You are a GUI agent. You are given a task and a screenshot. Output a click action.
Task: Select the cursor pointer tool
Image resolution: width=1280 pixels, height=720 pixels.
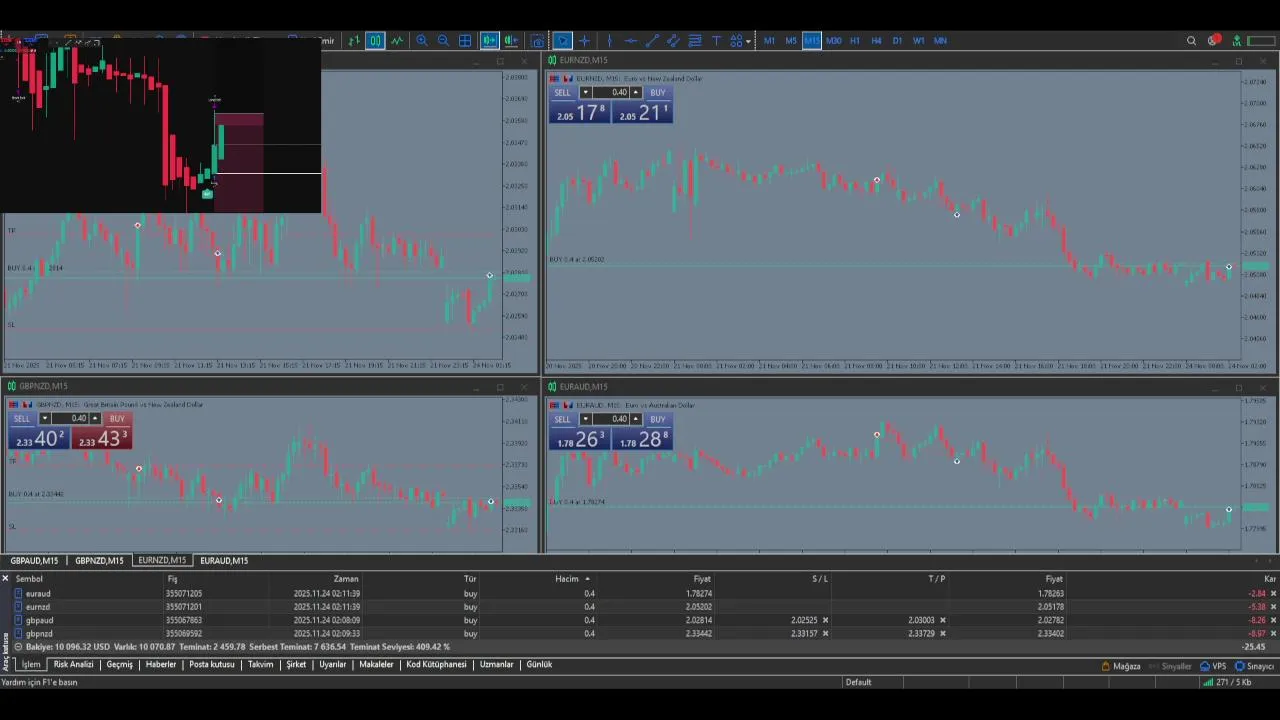click(x=563, y=41)
